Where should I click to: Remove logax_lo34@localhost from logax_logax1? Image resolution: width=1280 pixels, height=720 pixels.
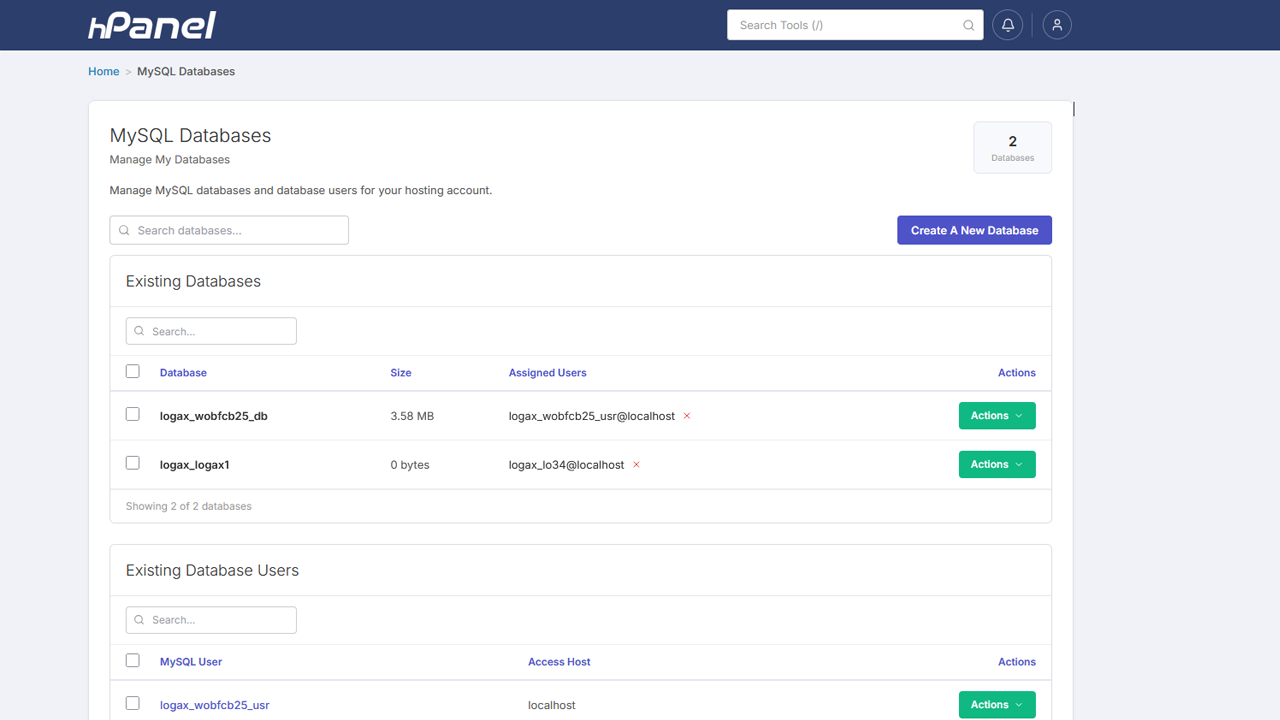[x=636, y=465]
